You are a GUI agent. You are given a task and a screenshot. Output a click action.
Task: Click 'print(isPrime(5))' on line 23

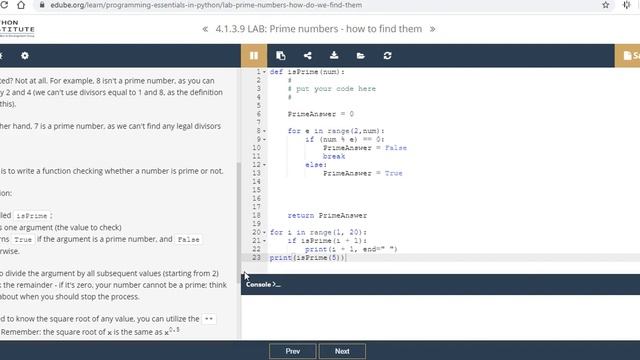[308, 258]
